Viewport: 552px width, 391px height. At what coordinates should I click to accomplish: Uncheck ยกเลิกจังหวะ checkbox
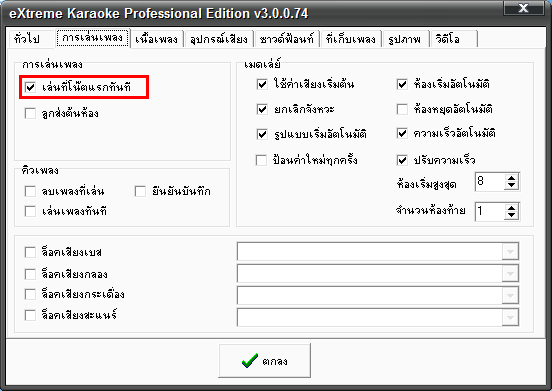(x=262, y=109)
